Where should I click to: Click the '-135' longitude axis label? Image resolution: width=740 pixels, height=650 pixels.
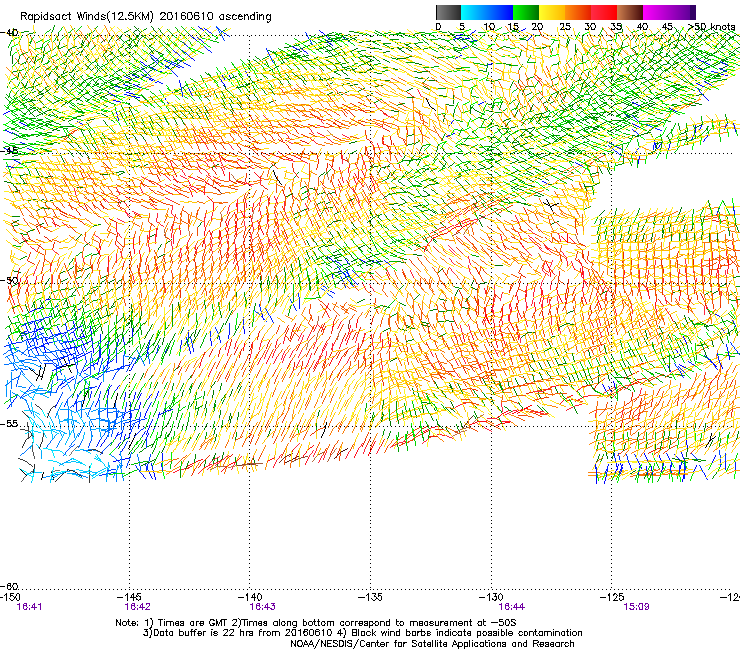[370, 597]
